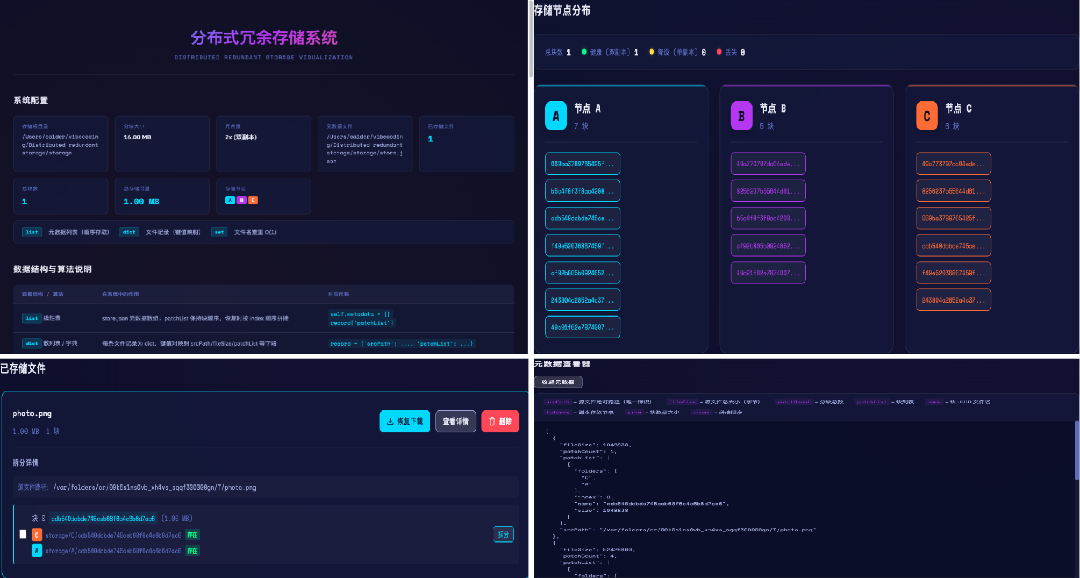Click the 拆分 button on the block row
Image resolution: width=1080 pixels, height=578 pixels.
pos(504,535)
